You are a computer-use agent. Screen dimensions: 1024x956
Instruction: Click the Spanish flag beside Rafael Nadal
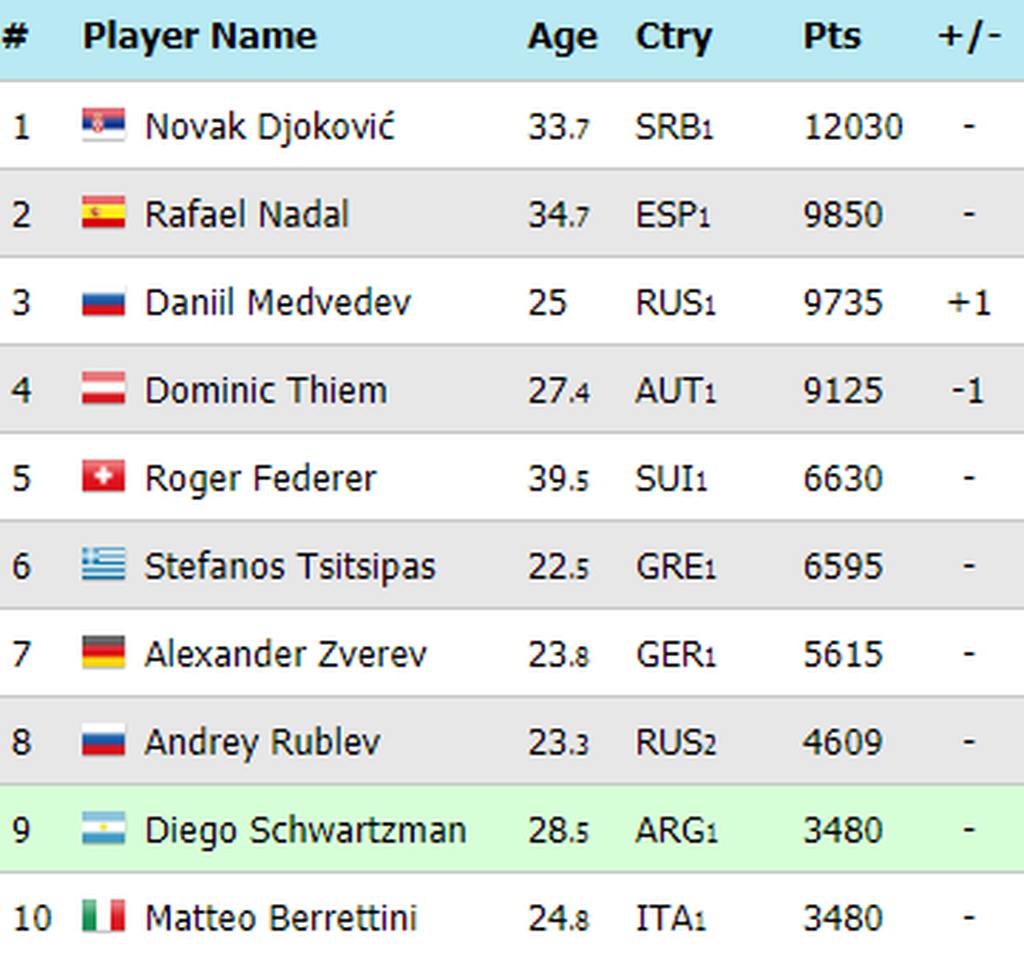tap(103, 214)
